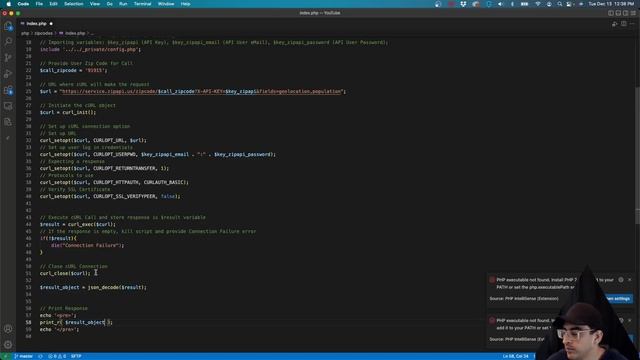Open the battery status menu bar icon
The width and height of the screenshot is (640, 360).
[x=524, y=4]
